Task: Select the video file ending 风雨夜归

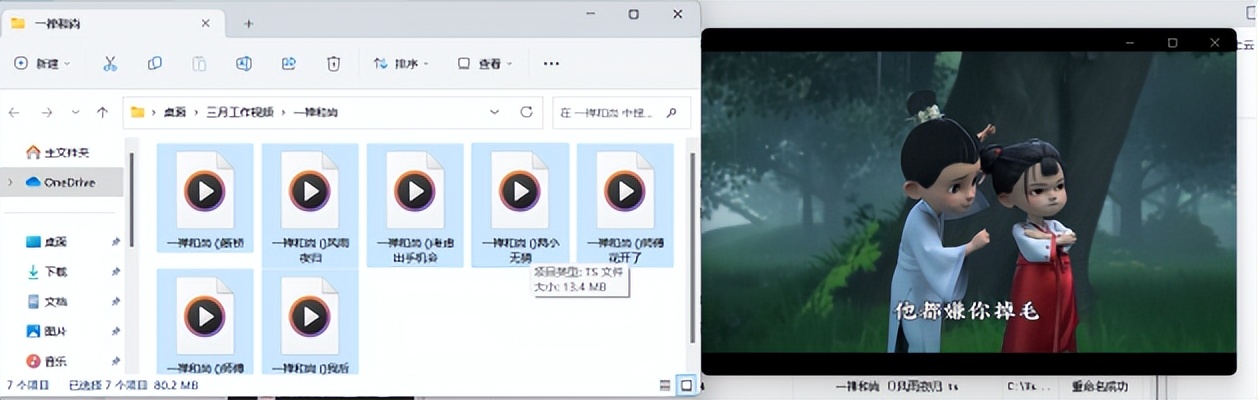Action: [x=310, y=205]
